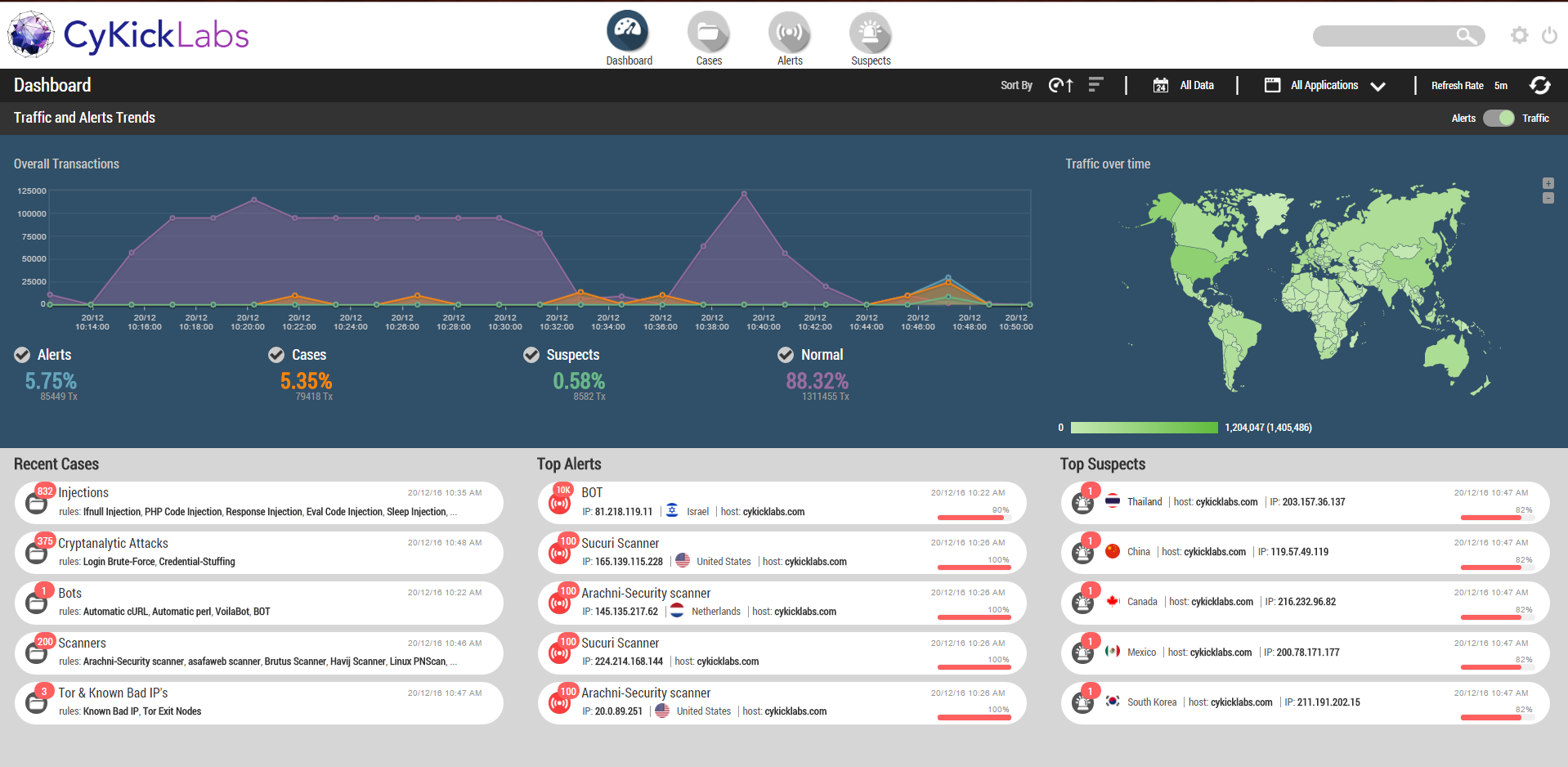This screenshot has width=1568, height=767.
Task: Toggle the Alerts/Traffic switch
Action: [1499, 118]
